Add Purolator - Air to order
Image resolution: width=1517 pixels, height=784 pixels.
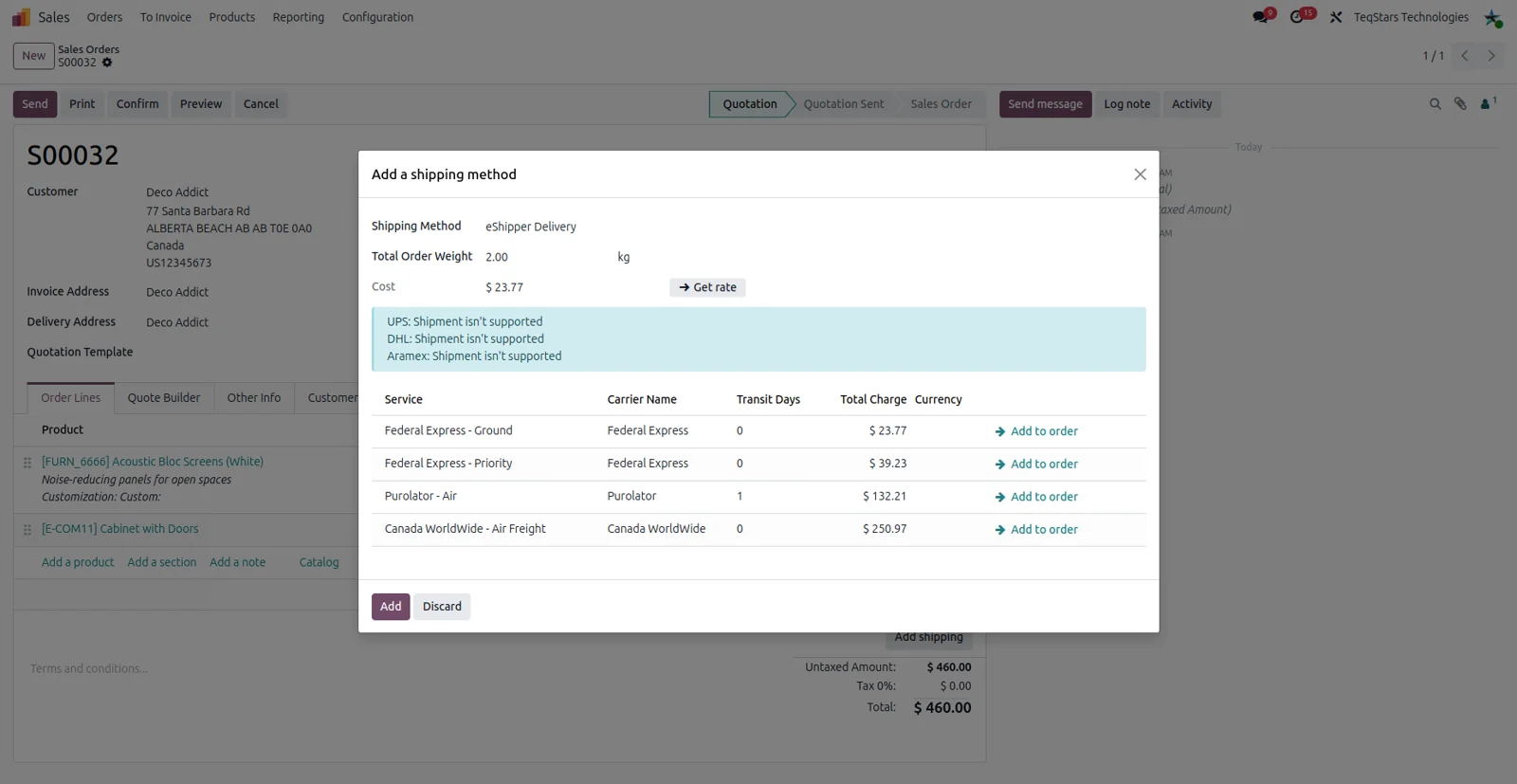[1036, 497]
